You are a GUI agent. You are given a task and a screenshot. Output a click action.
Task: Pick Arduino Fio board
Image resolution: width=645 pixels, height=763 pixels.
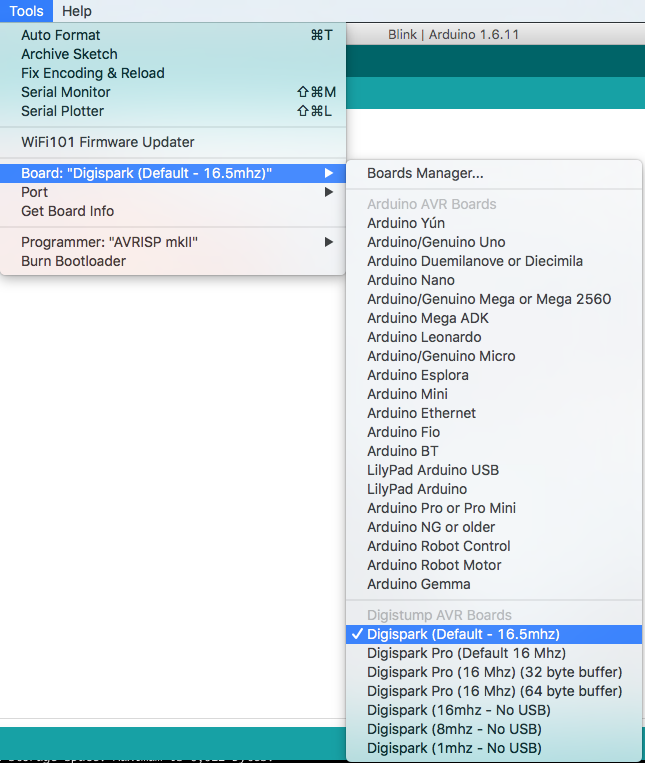pos(494,432)
